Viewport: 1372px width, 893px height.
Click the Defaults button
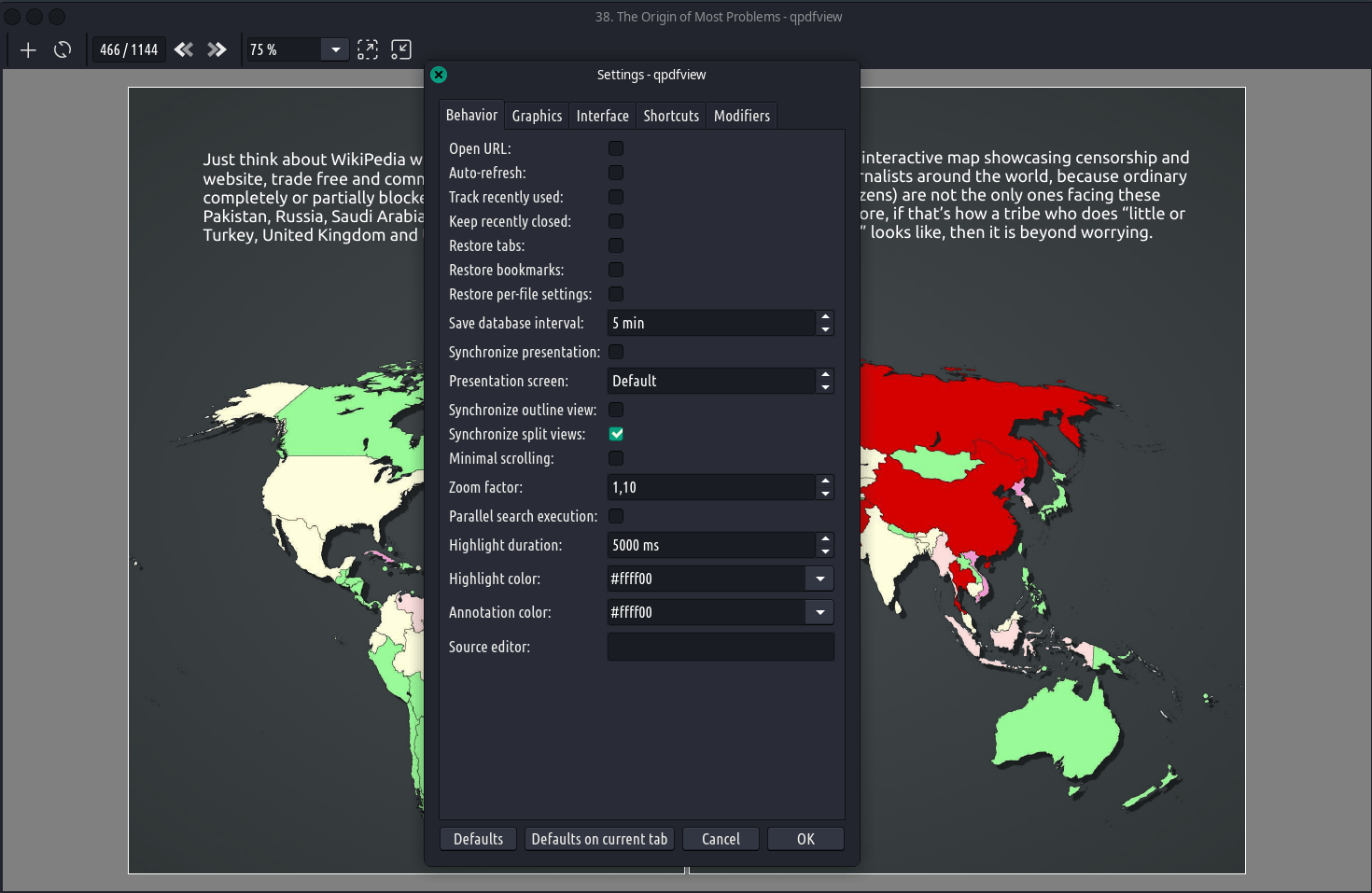pyautogui.click(x=478, y=839)
